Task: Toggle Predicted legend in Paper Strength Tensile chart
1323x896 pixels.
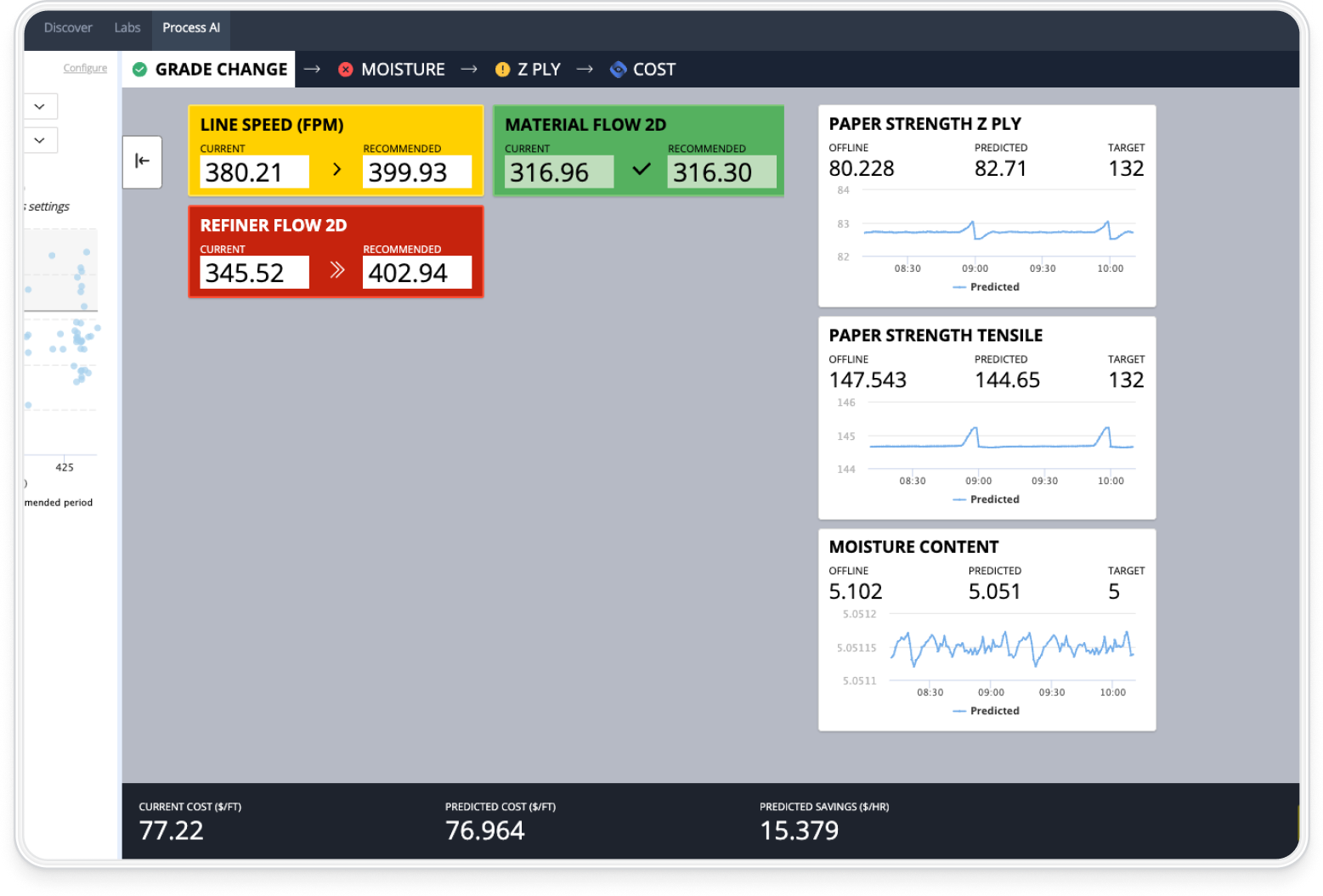Action: tap(986, 499)
